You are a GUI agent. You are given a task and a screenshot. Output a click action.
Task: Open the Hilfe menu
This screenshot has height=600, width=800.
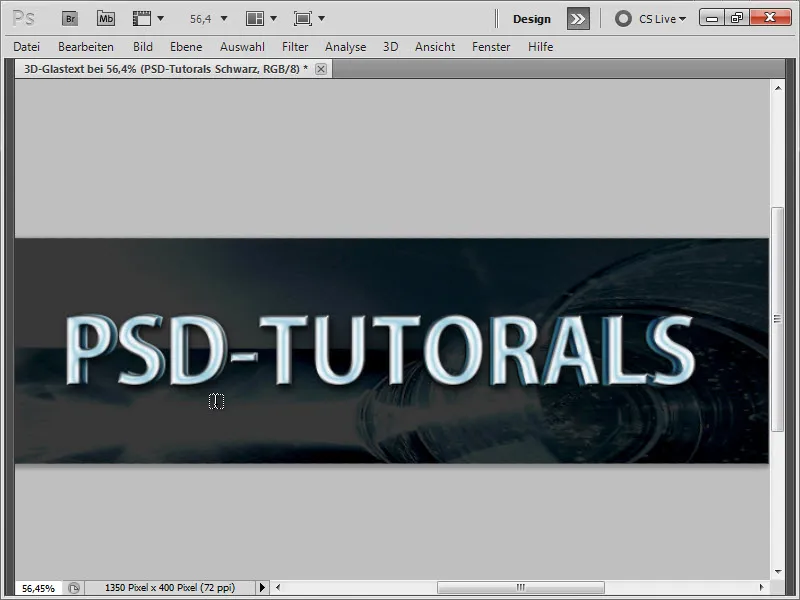(x=541, y=47)
